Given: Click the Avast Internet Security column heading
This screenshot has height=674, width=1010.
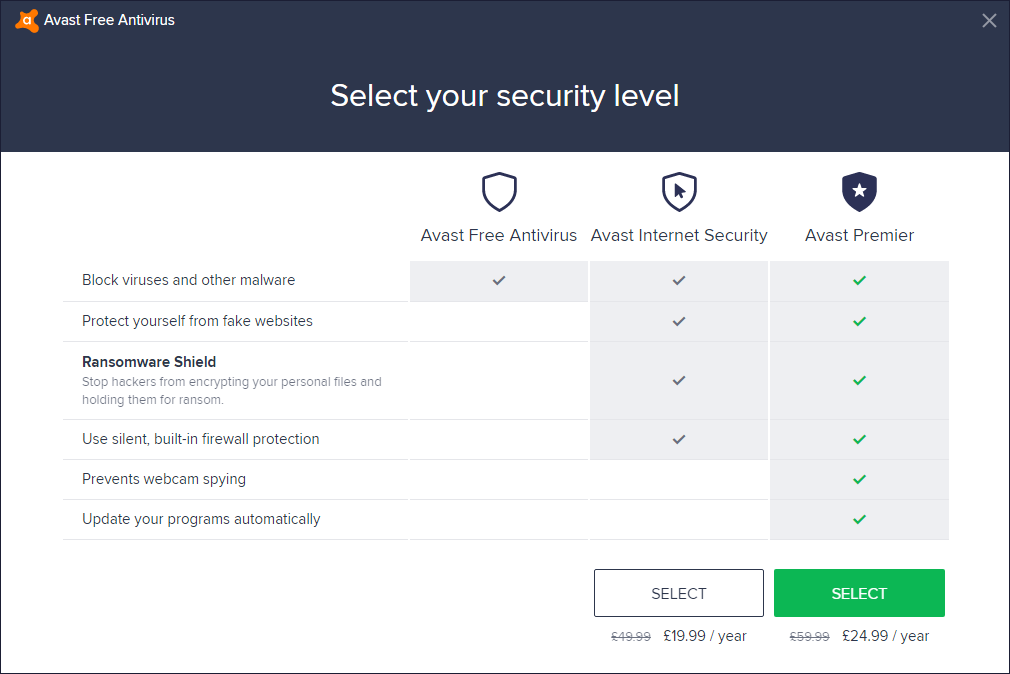Looking at the screenshot, I should [679, 236].
